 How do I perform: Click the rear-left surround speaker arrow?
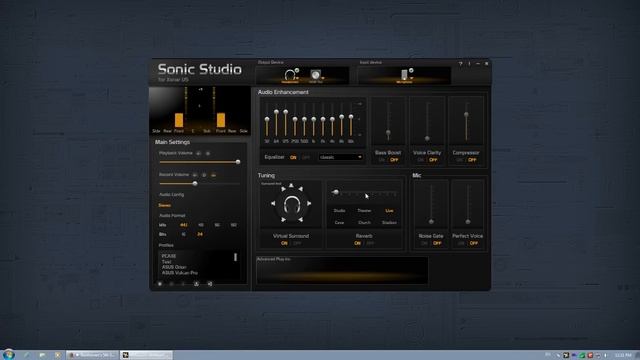[283, 220]
